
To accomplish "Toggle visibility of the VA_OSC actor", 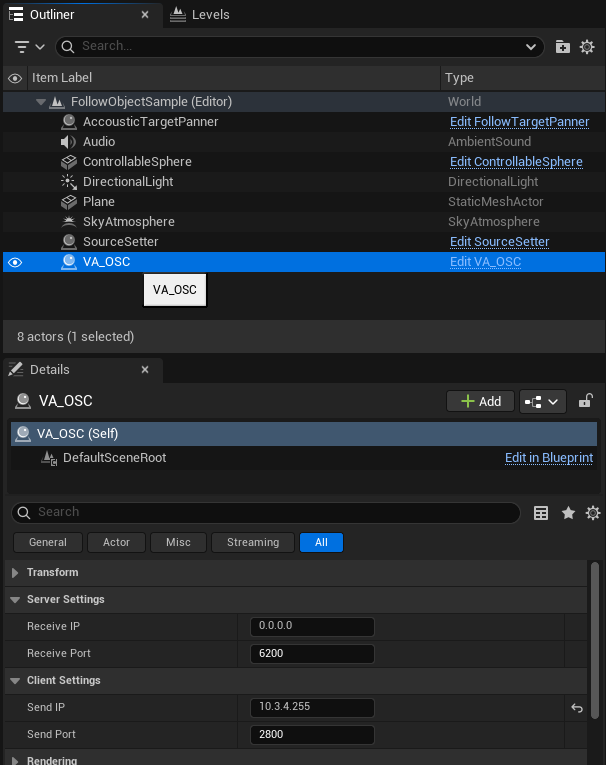I will (x=15, y=262).
